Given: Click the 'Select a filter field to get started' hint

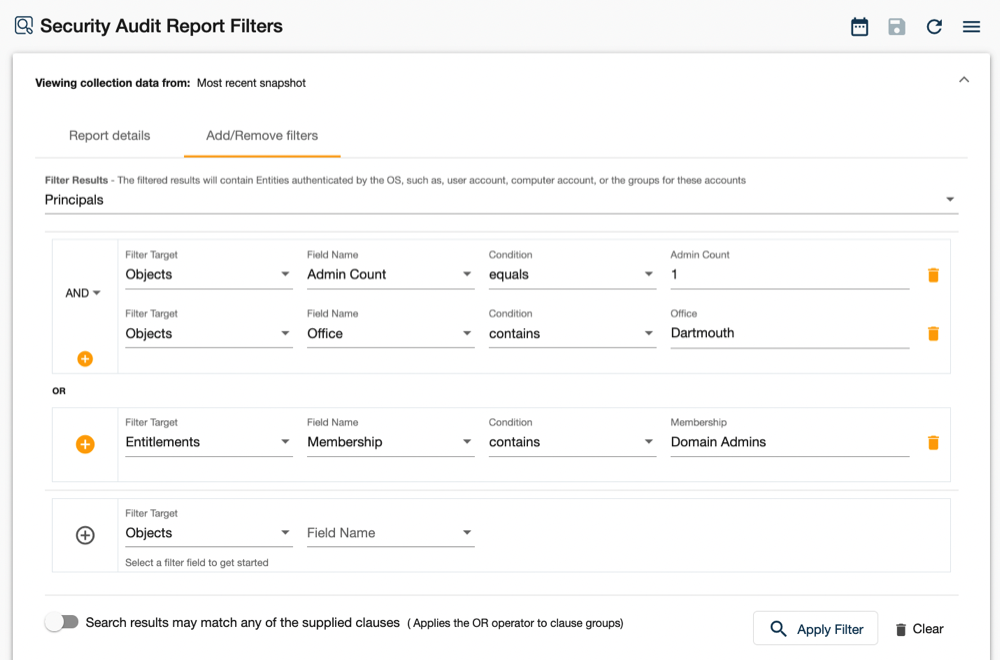Looking at the screenshot, I should pyautogui.click(x=196, y=562).
